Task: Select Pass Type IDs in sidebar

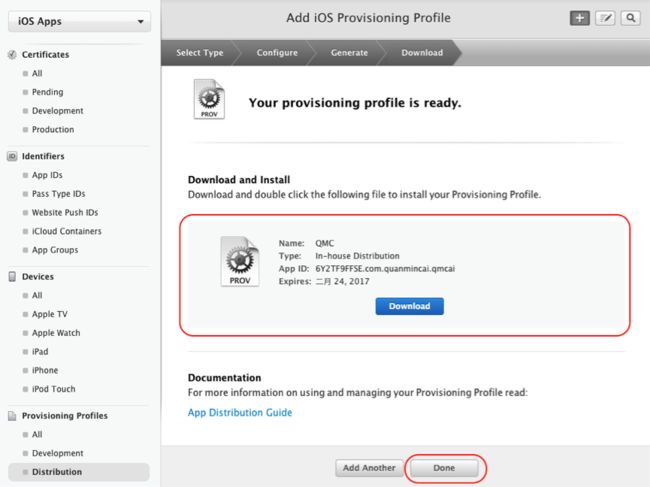Action: pos(58,194)
